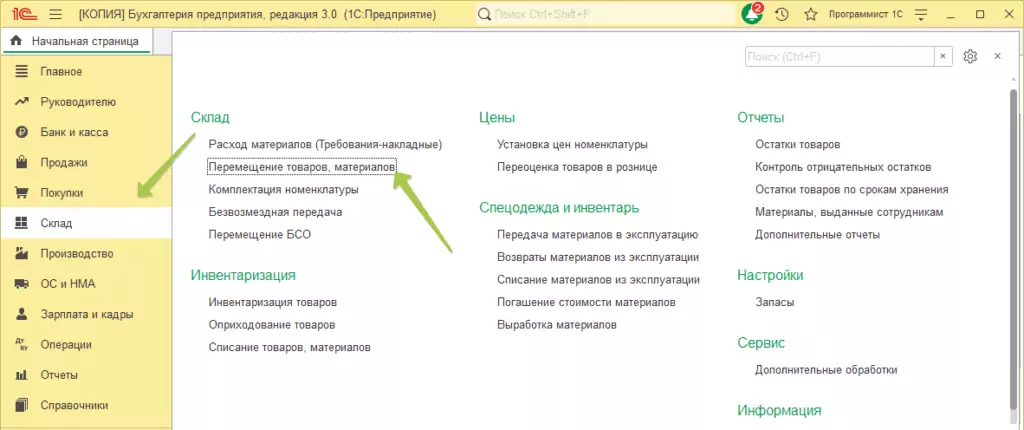Open Установка цен номенклатуры
The height and width of the screenshot is (430, 1024).
click(x=572, y=144)
